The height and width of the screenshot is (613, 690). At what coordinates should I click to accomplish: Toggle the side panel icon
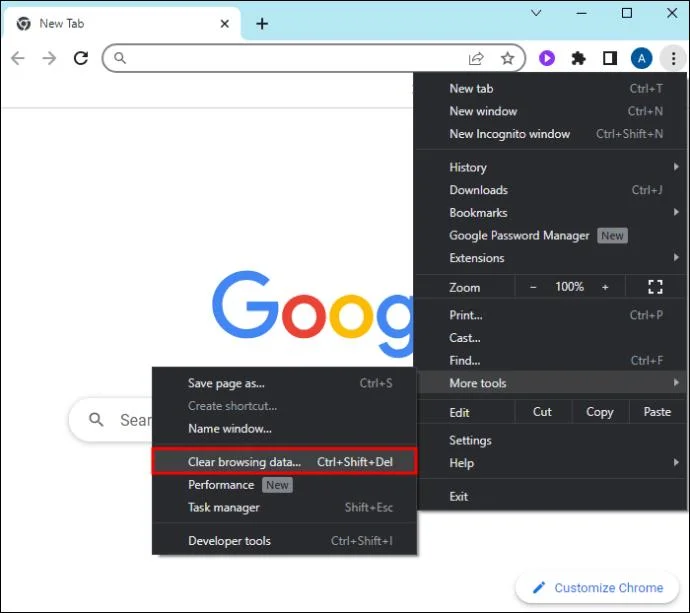click(610, 58)
